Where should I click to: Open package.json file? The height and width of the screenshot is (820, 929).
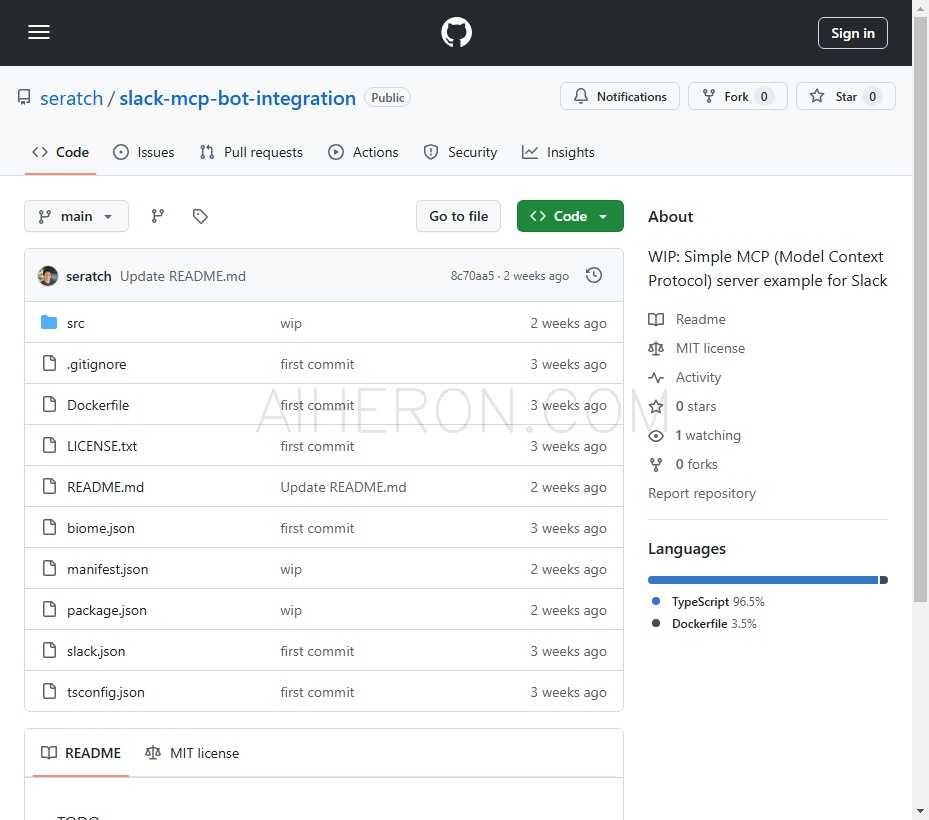coord(107,610)
